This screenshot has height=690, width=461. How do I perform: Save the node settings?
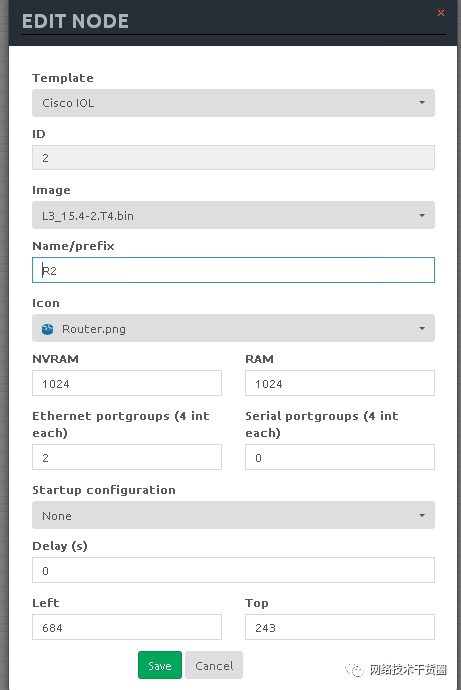click(x=160, y=665)
